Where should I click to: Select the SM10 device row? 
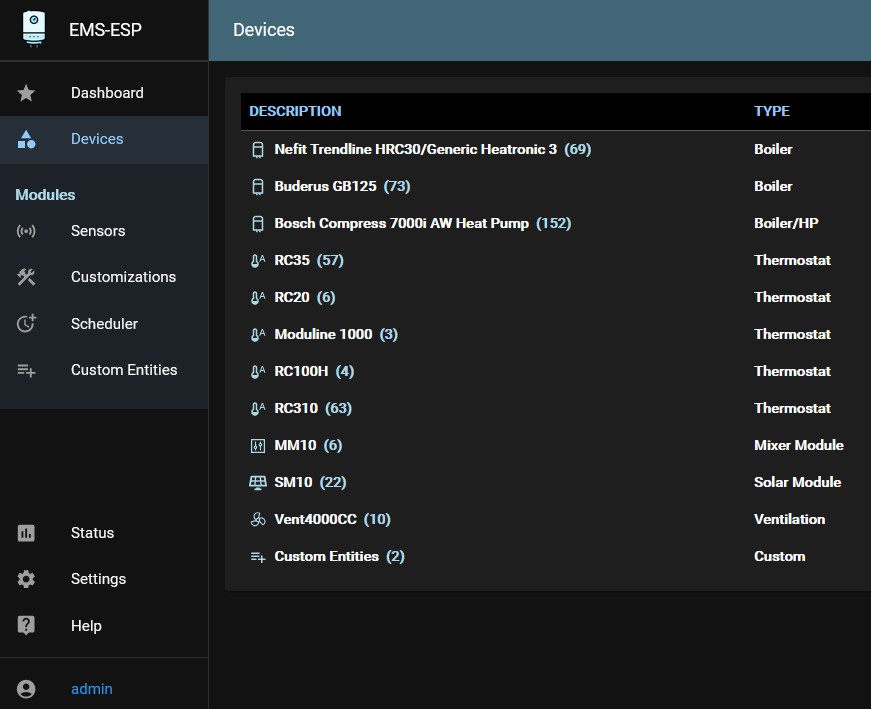tap(555, 482)
